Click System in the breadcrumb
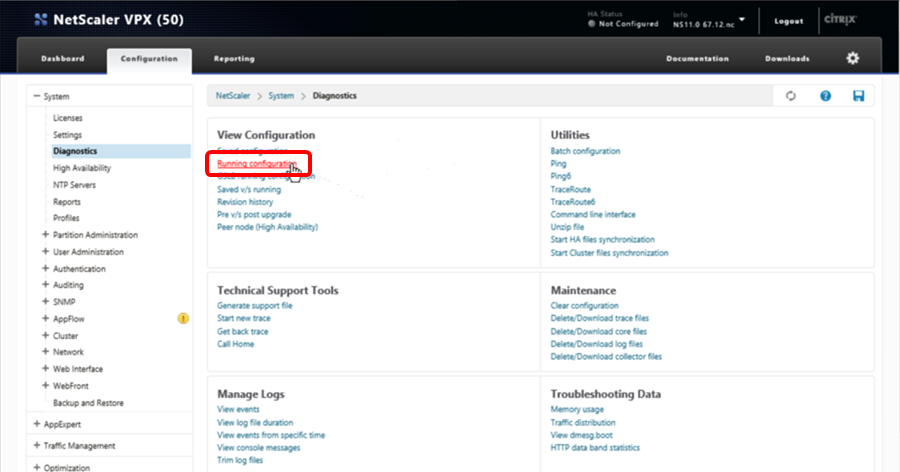The image size is (900, 472). pyautogui.click(x=281, y=96)
